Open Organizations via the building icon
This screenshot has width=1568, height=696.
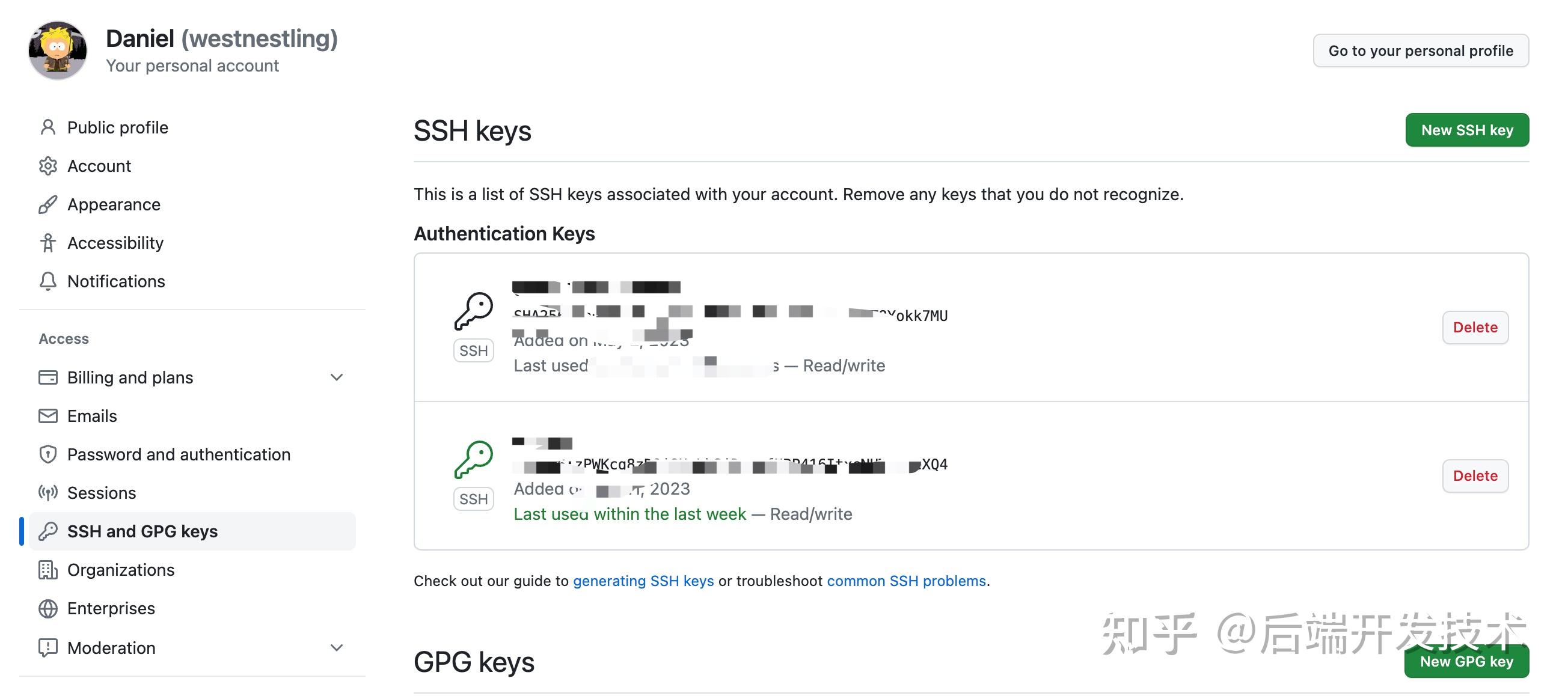coord(48,570)
